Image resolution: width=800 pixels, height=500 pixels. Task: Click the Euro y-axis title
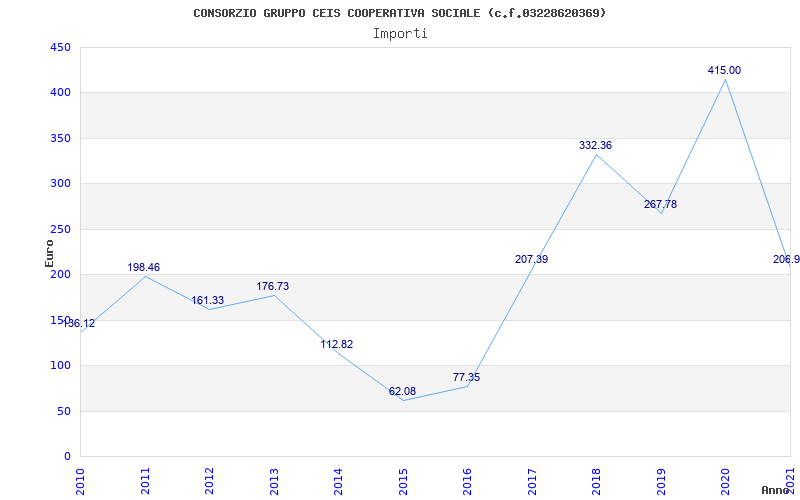click(x=49, y=253)
